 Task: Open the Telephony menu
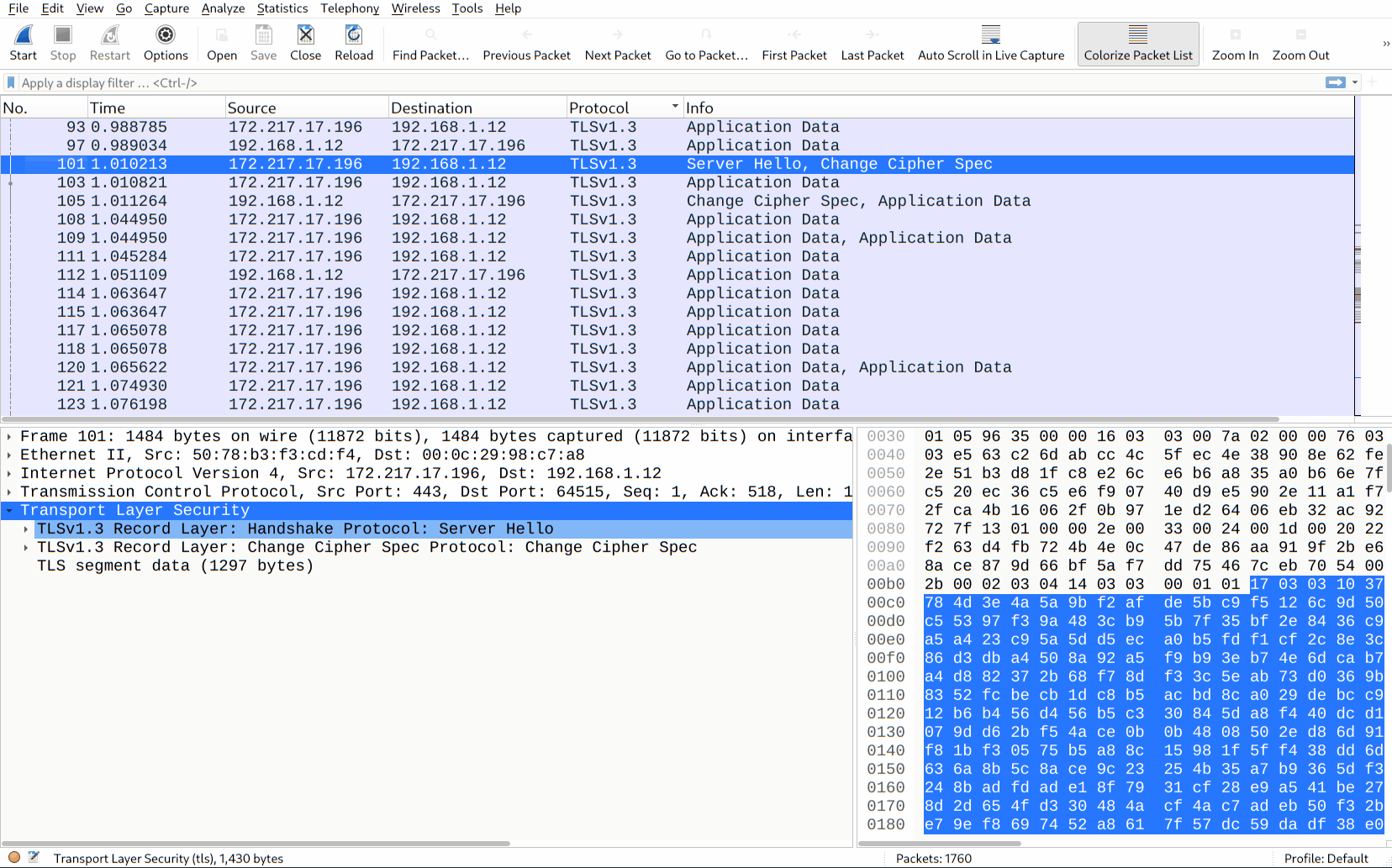click(350, 8)
